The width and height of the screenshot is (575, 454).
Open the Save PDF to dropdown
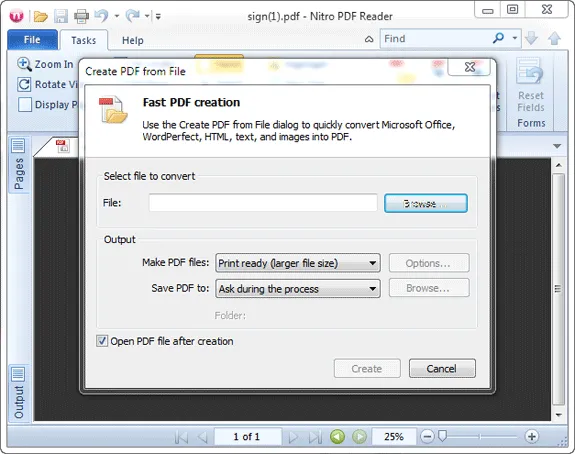pyautogui.click(x=297, y=289)
